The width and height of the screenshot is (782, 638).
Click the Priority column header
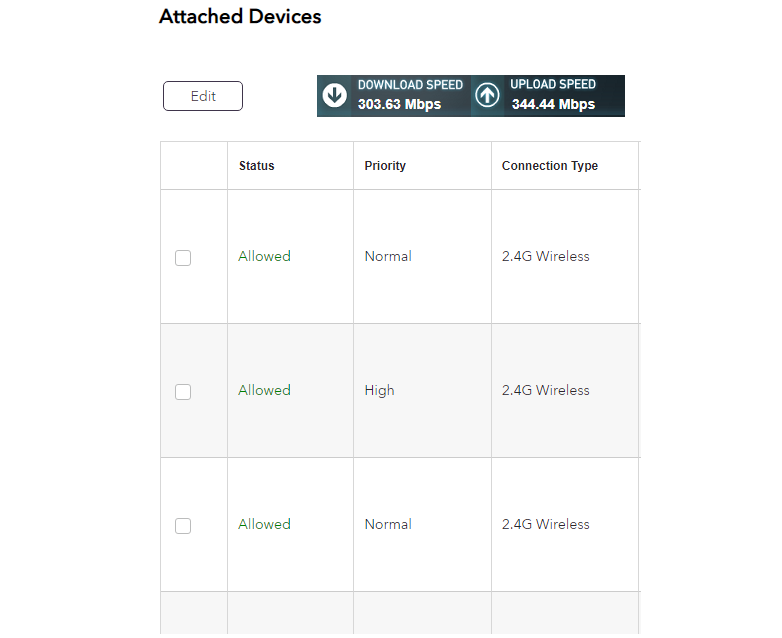(385, 166)
